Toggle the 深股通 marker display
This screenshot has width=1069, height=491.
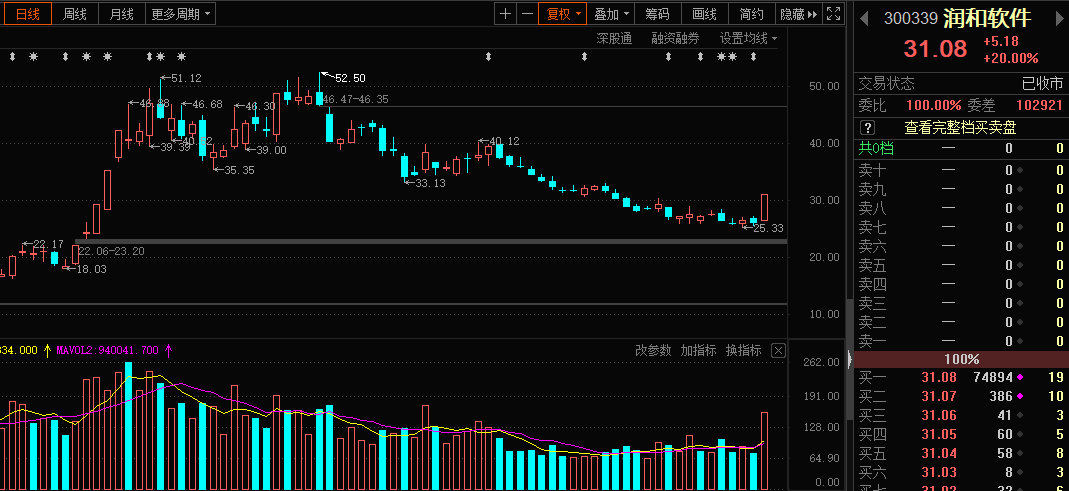coord(614,38)
